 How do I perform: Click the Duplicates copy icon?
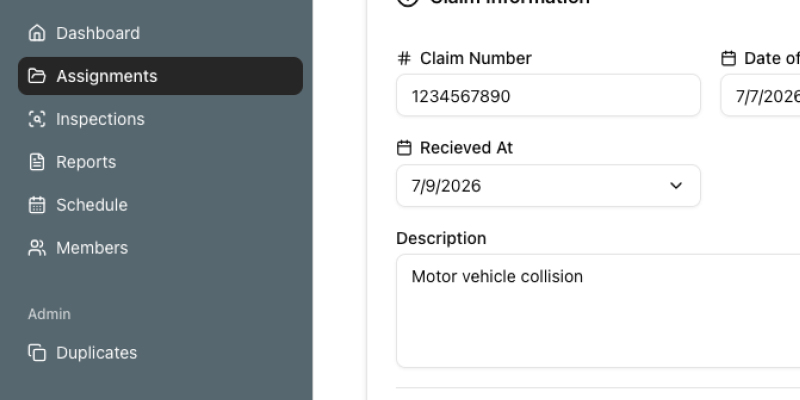click(37, 353)
